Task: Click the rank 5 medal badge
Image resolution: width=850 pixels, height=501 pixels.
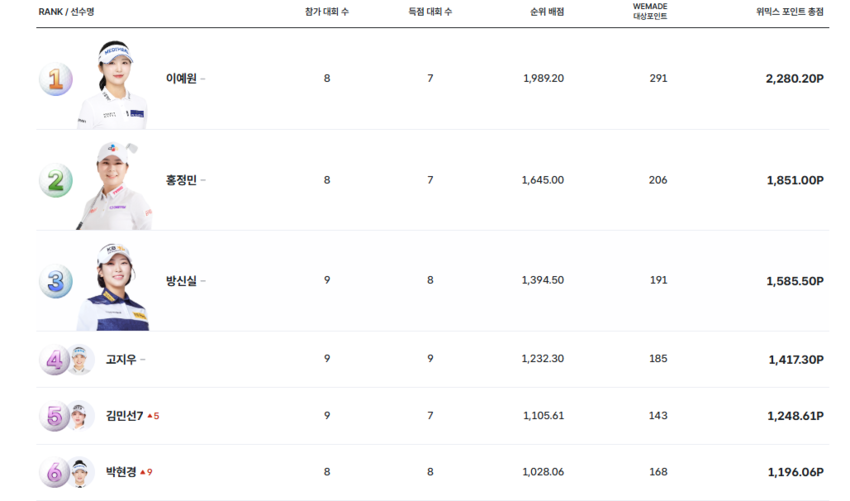Action: click(x=53, y=415)
